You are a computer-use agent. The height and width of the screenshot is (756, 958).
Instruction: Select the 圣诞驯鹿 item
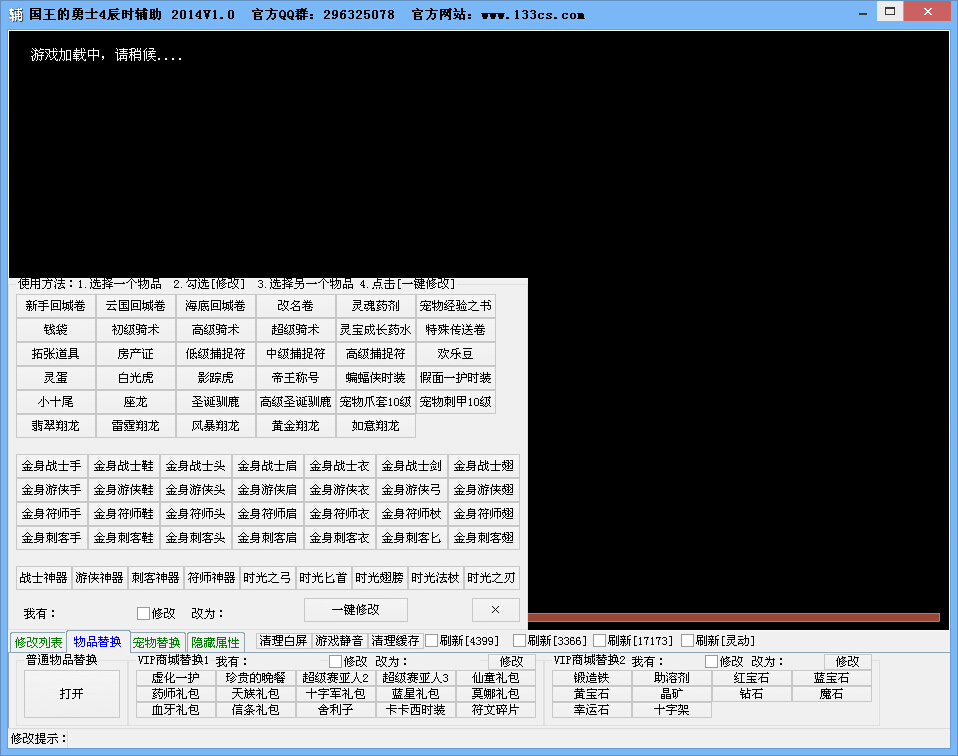216,402
